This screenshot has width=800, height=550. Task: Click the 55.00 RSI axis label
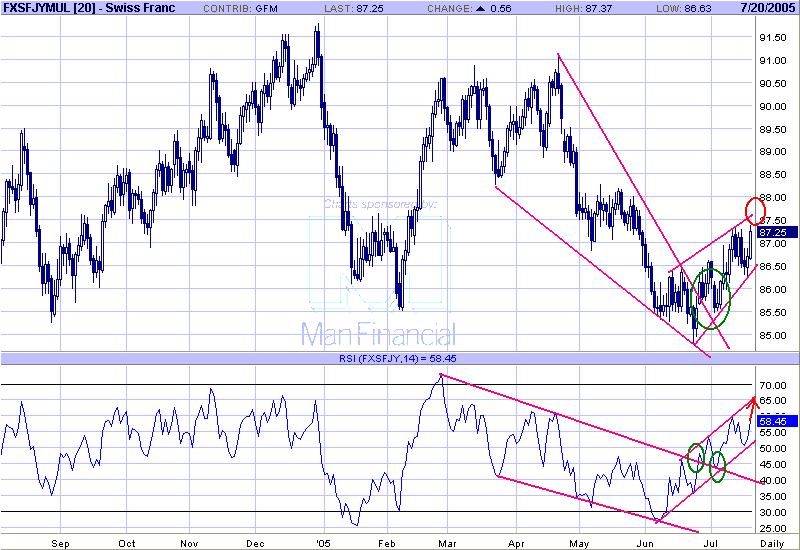pyautogui.click(x=772, y=433)
